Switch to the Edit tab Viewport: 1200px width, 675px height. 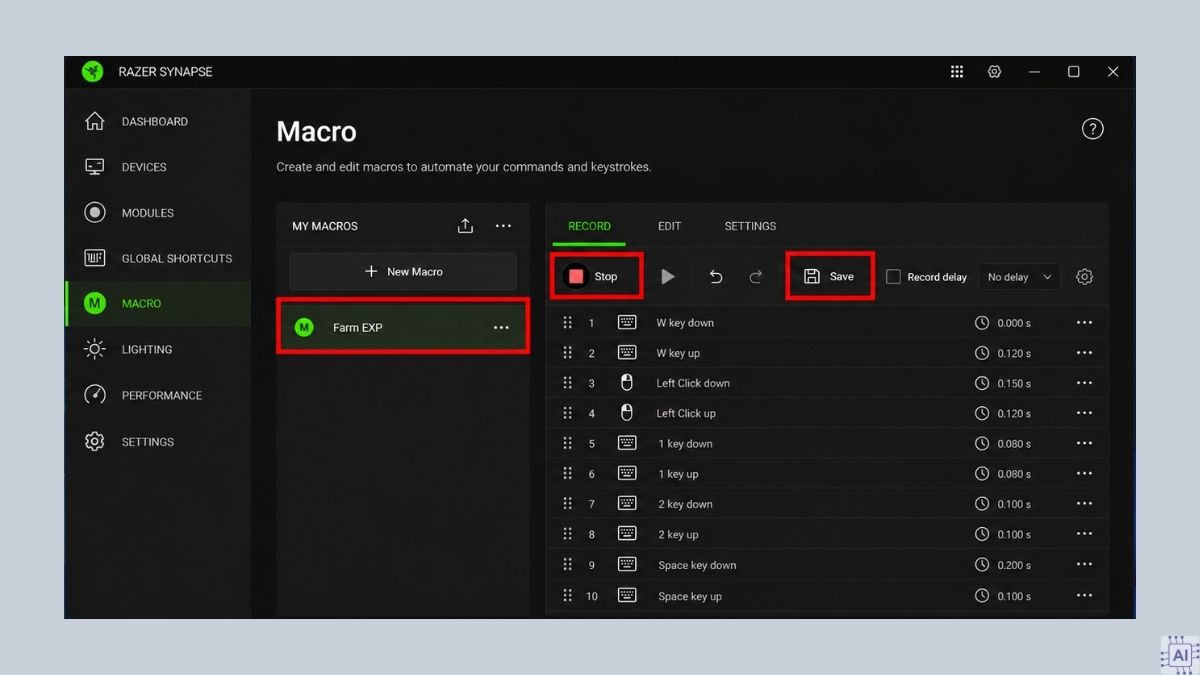[670, 226]
